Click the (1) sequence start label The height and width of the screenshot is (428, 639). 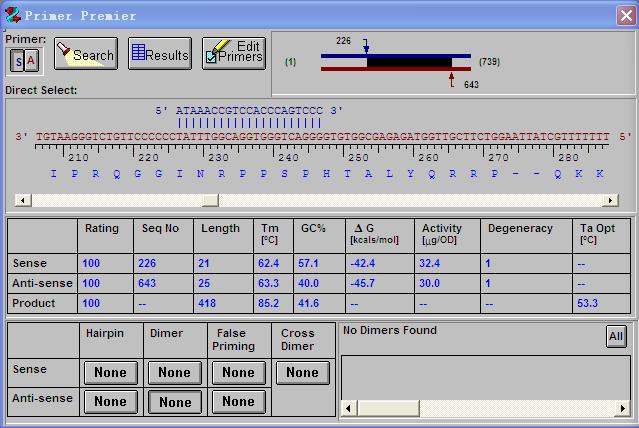coord(291,62)
